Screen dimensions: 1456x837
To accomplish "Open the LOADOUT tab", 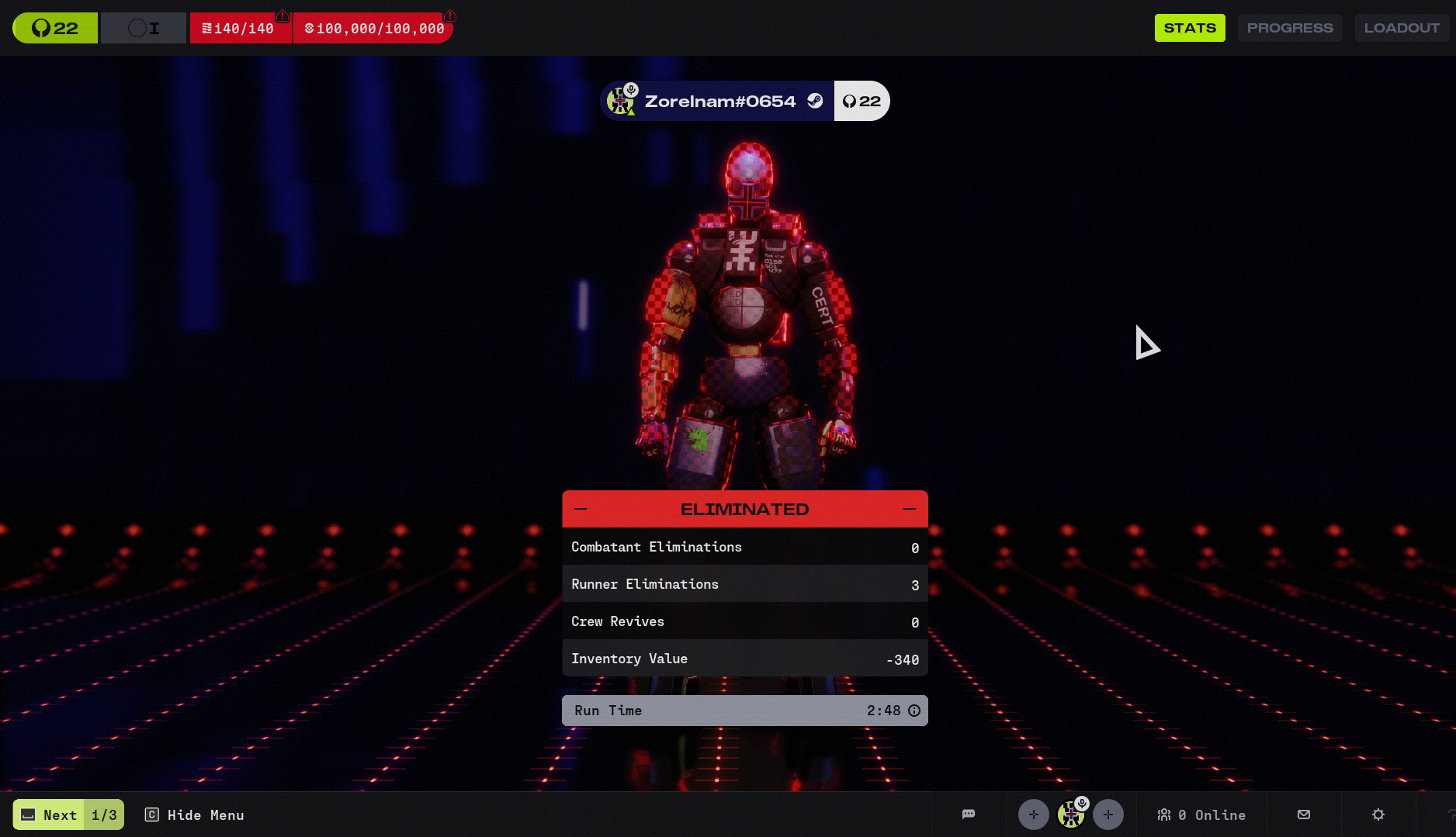I will 1402,28.
